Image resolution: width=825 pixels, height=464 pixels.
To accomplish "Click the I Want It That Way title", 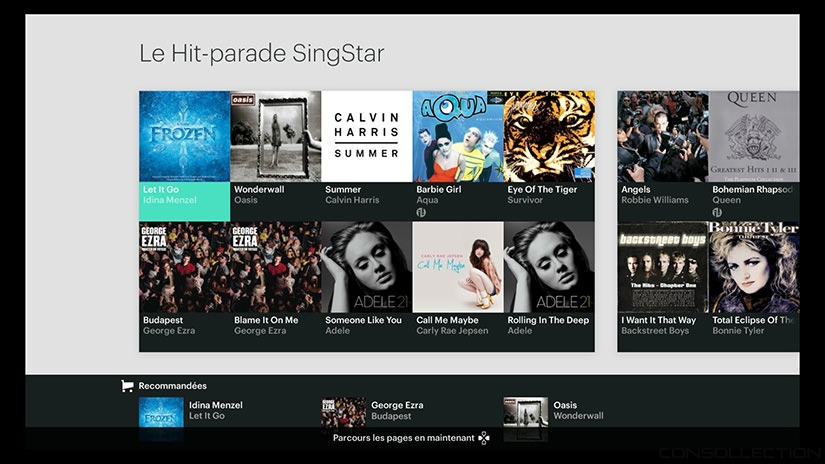I will (659, 320).
